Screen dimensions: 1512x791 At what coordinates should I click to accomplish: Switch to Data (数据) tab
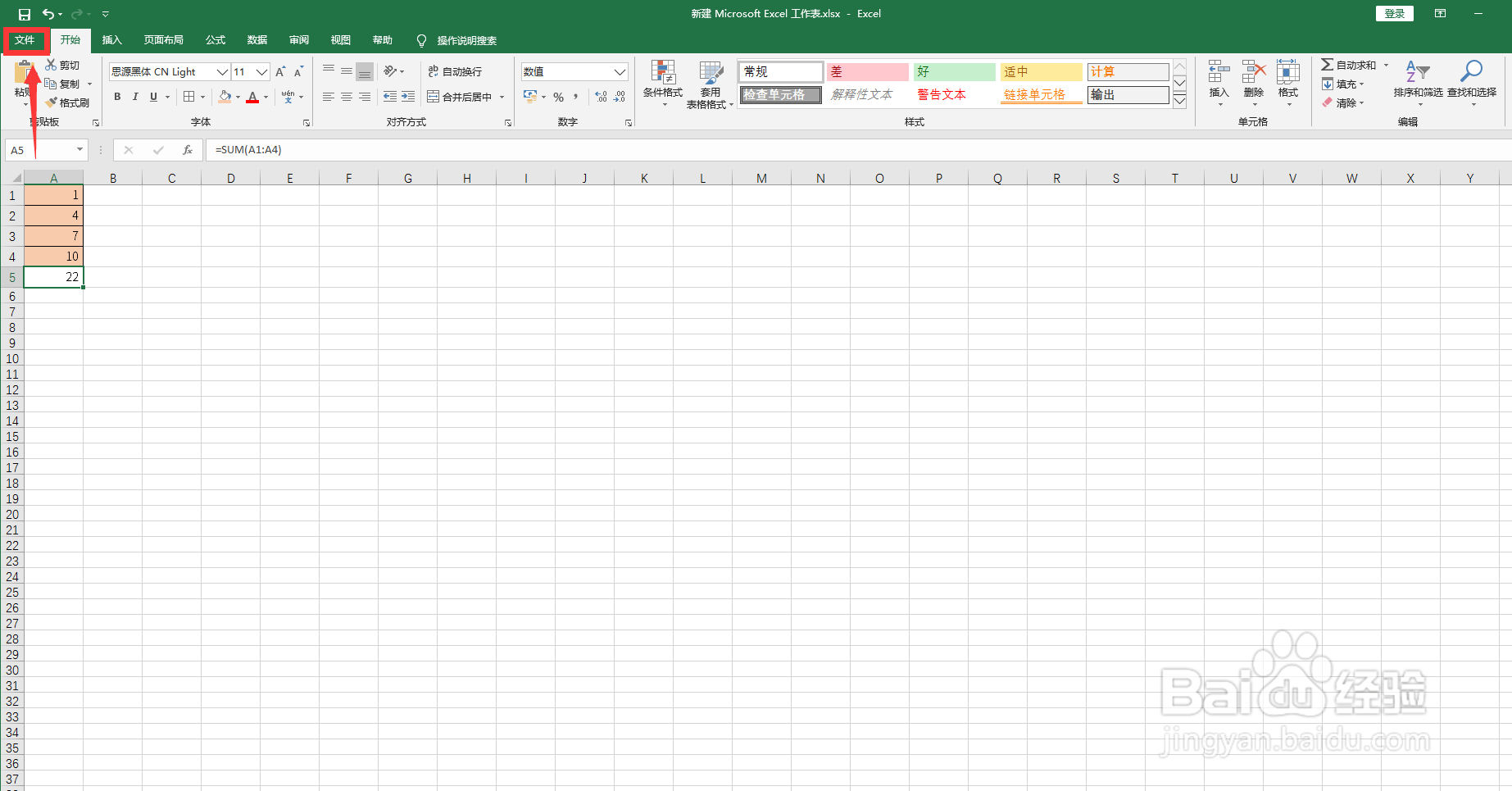tap(257, 40)
